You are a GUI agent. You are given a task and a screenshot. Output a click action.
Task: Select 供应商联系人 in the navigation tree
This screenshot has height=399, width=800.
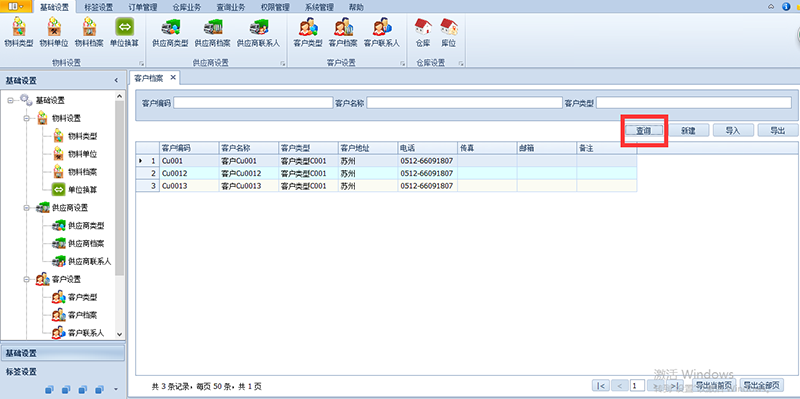(x=89, y=261)
